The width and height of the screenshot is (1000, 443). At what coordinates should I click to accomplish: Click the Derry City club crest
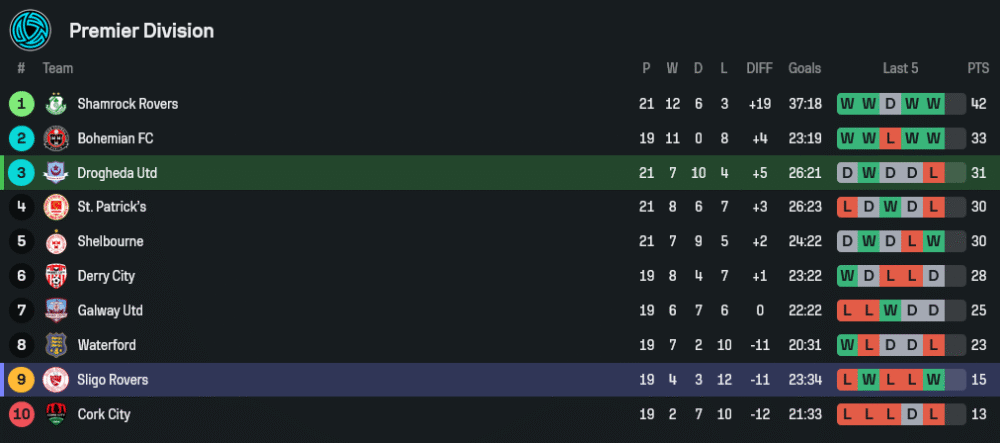tap(55, 276)
